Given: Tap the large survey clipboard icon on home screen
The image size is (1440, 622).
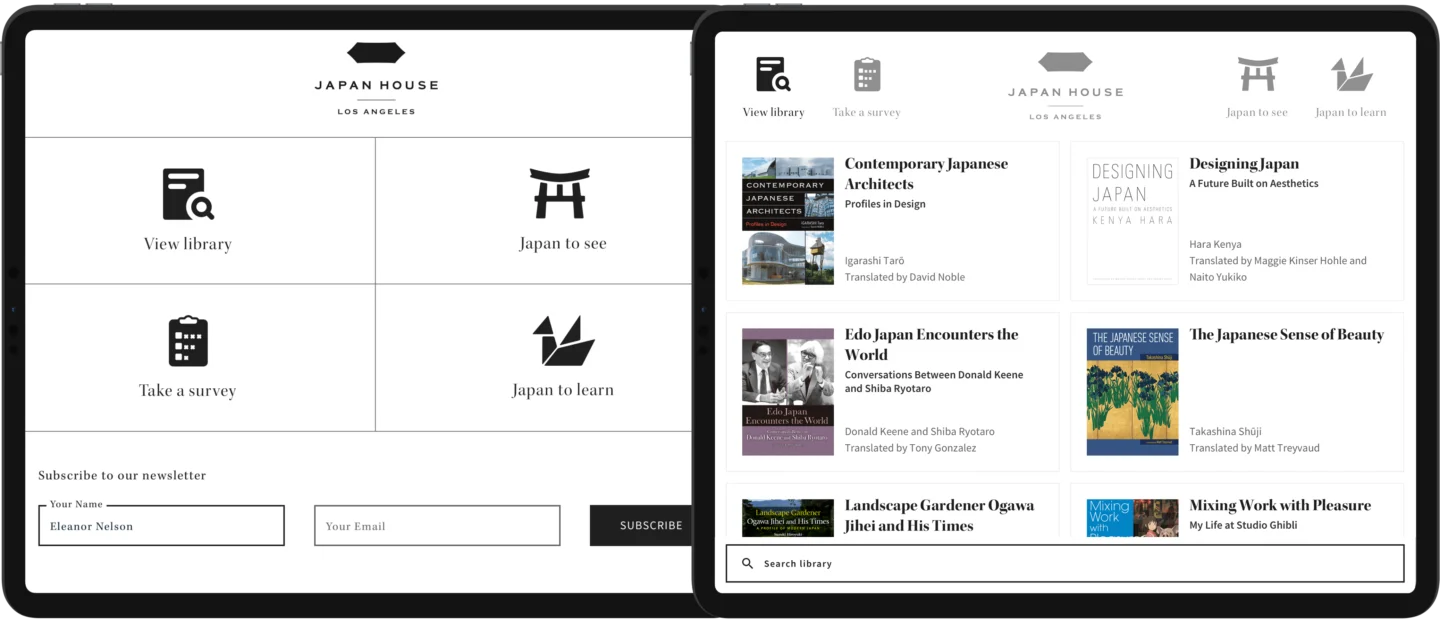Looking at the screenshot, I should coord(188,341).
